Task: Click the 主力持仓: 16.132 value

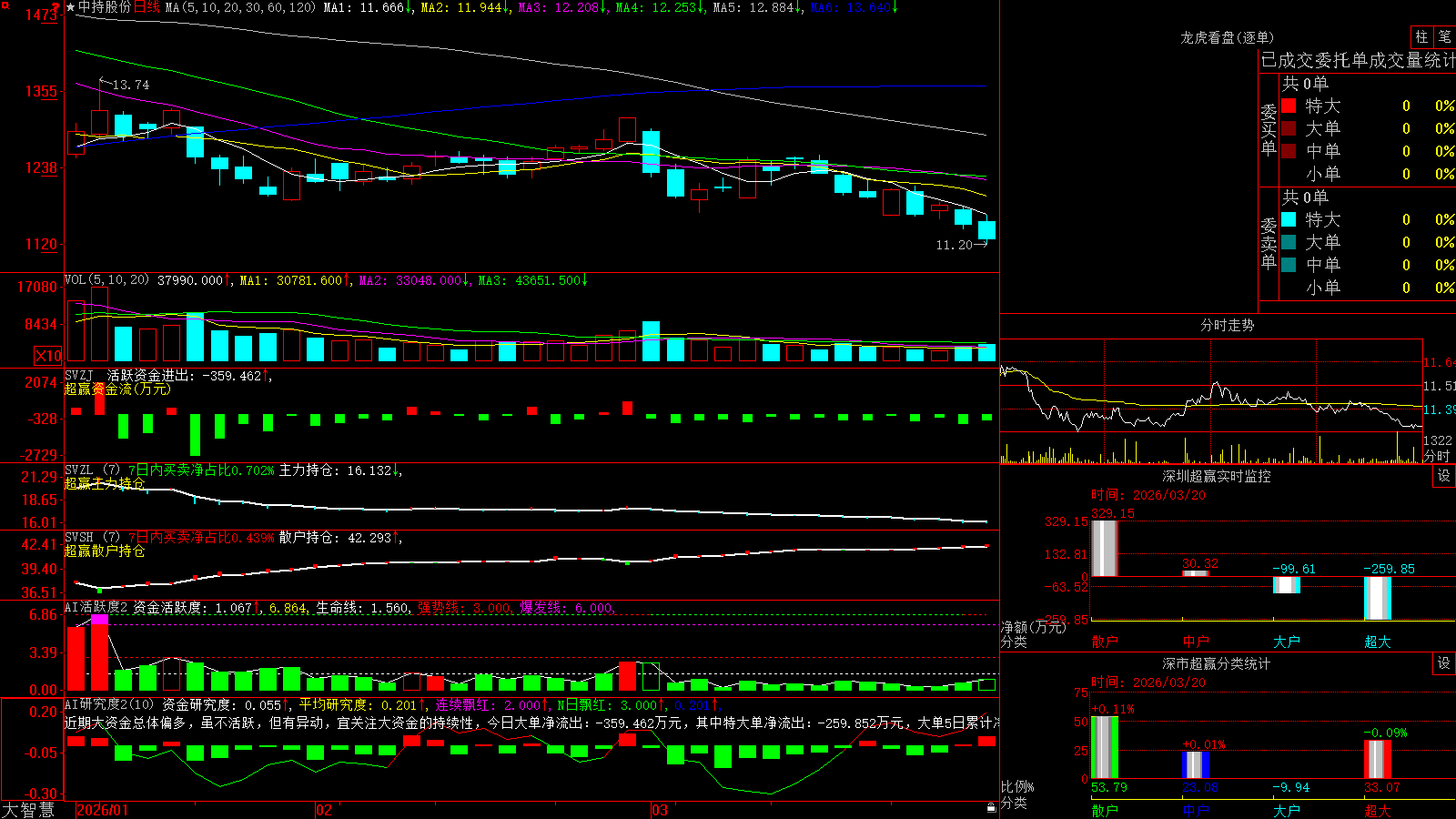Action: 336,470
